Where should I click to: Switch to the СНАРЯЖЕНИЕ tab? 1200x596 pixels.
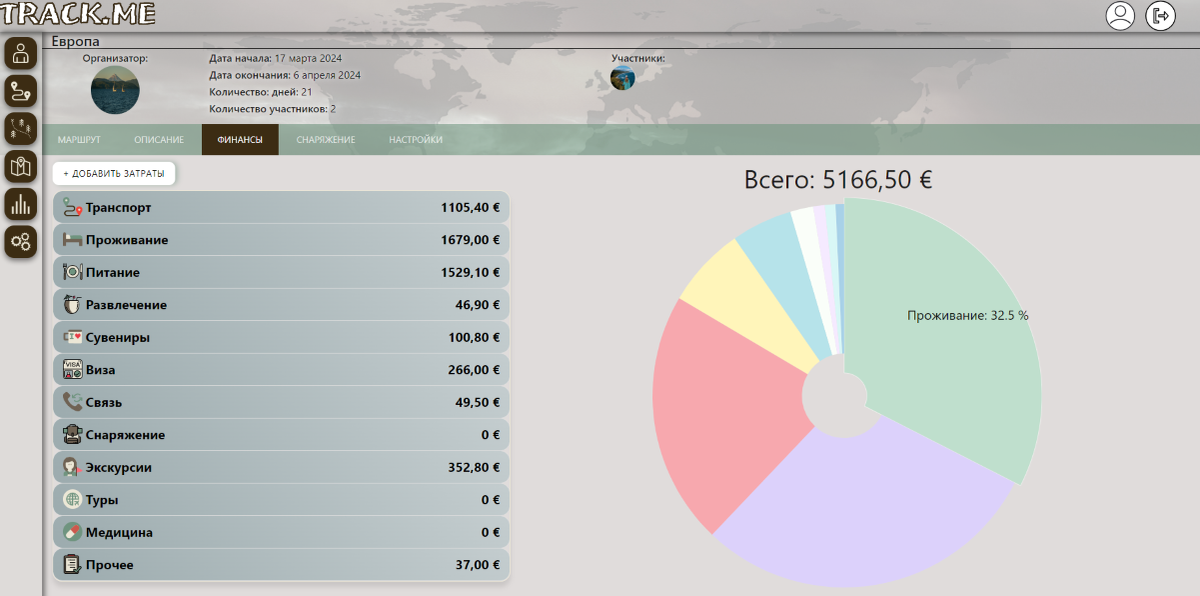click(x=326, y=140)
